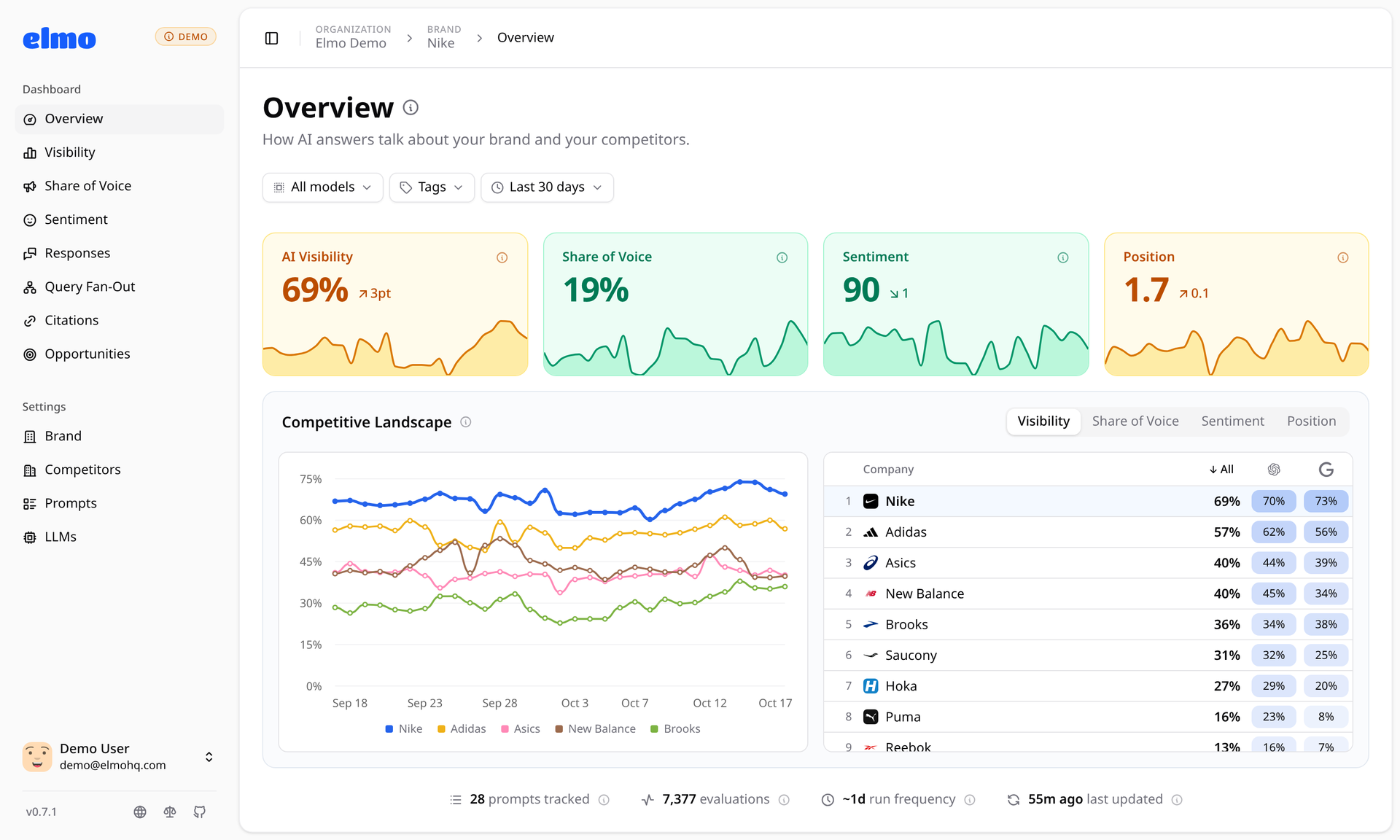Toggle New Balance series in legend
1400x840 pixels.
[x=595, y=728]
